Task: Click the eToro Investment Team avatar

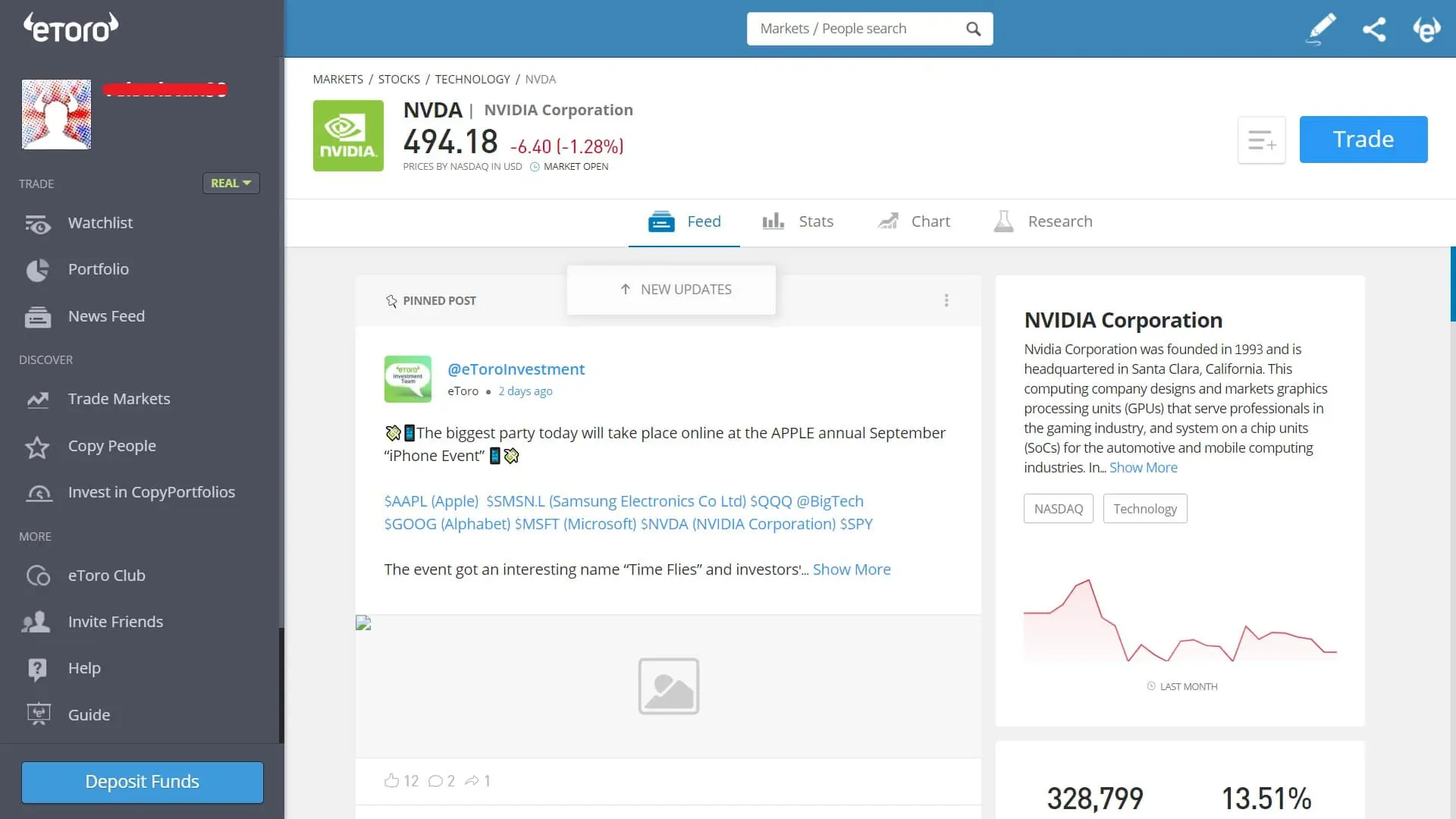Action: point(408,378)
